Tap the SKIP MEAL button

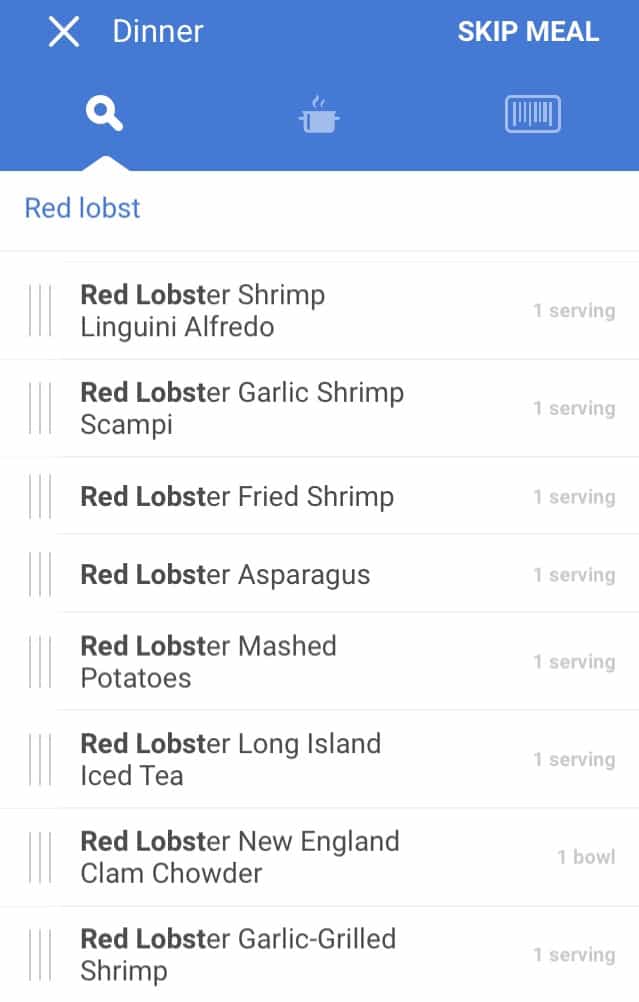click(x=528, y=32)
